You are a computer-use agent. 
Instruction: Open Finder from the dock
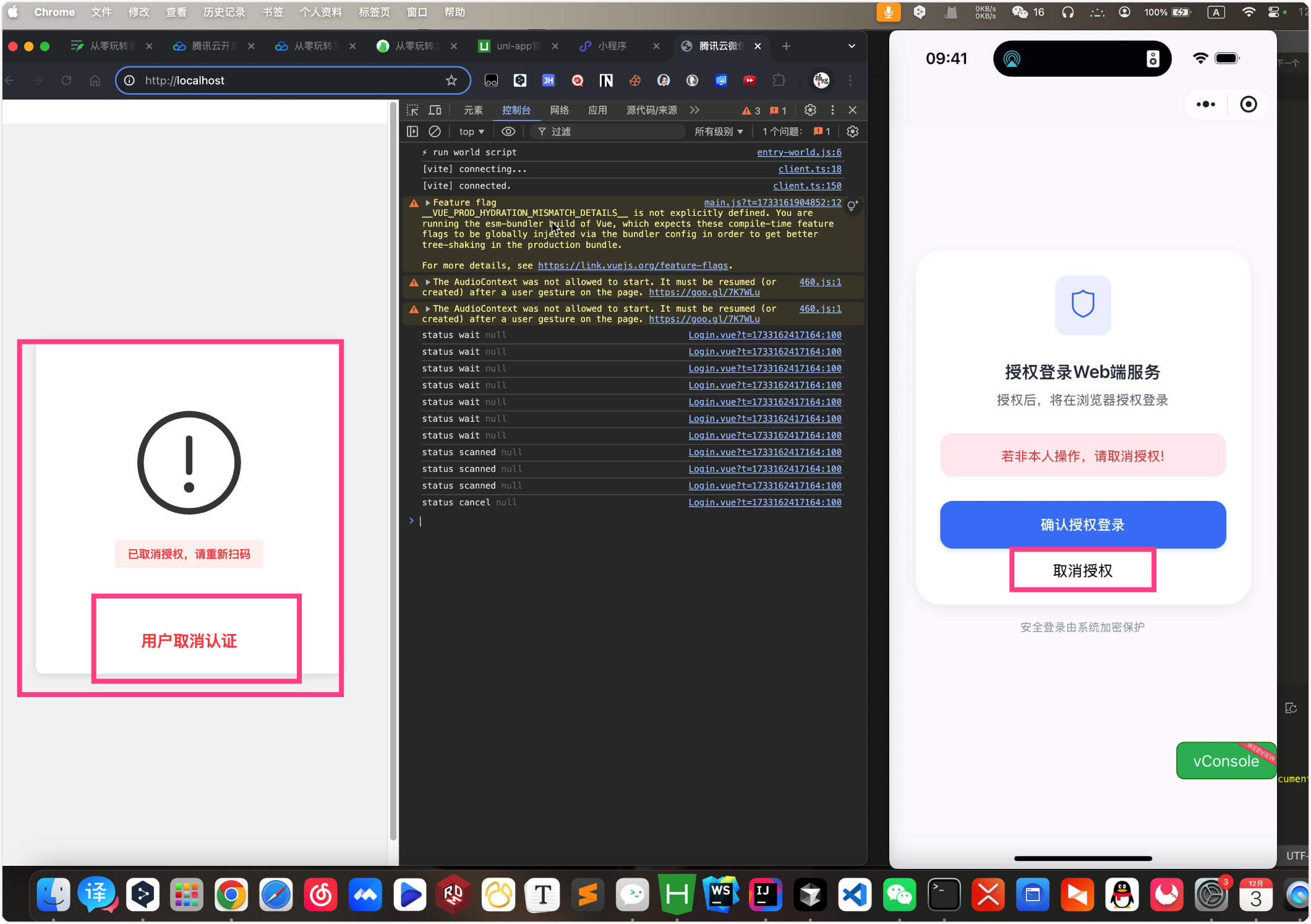pos(53,894)
